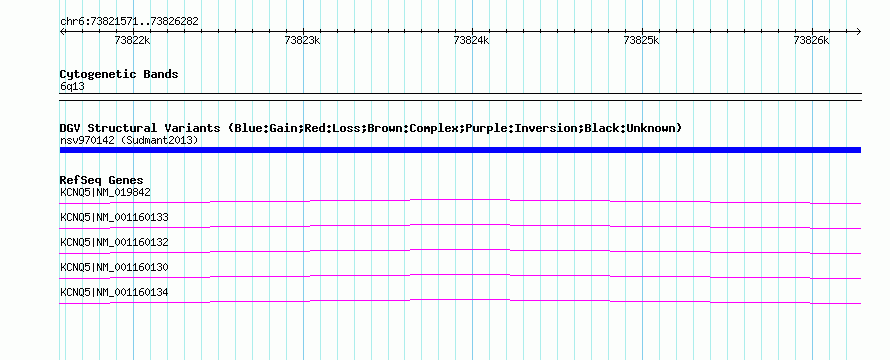The image size is (890, 360).
Task: Click the RefSeq Genes track title
Action: 102,181
